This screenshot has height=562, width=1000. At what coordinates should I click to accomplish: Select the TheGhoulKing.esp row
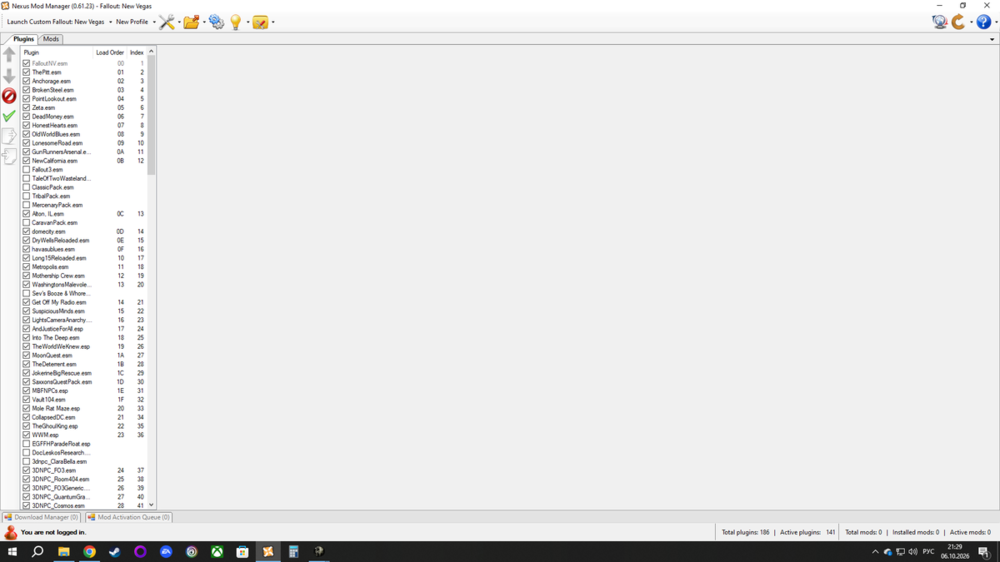pos(84,426)
